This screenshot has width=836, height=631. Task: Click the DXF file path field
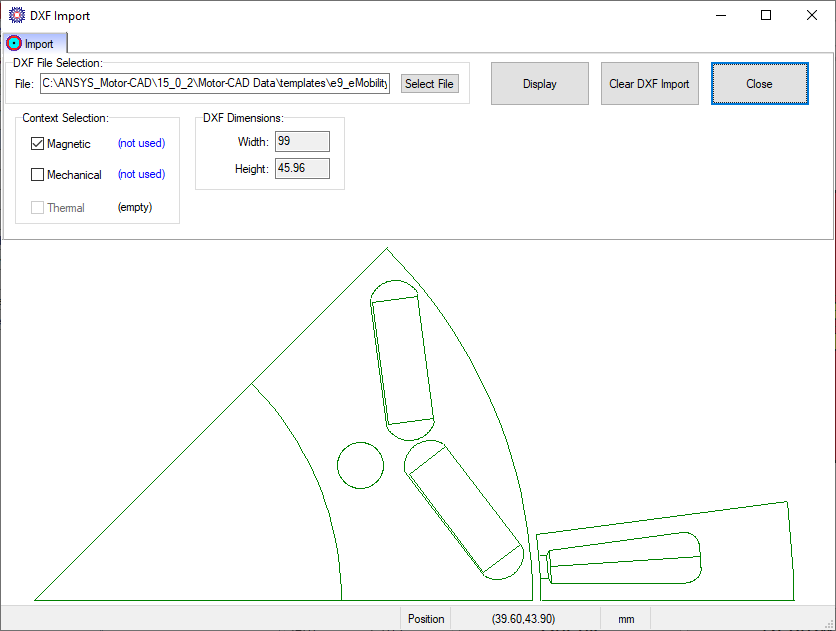[215, 84]
